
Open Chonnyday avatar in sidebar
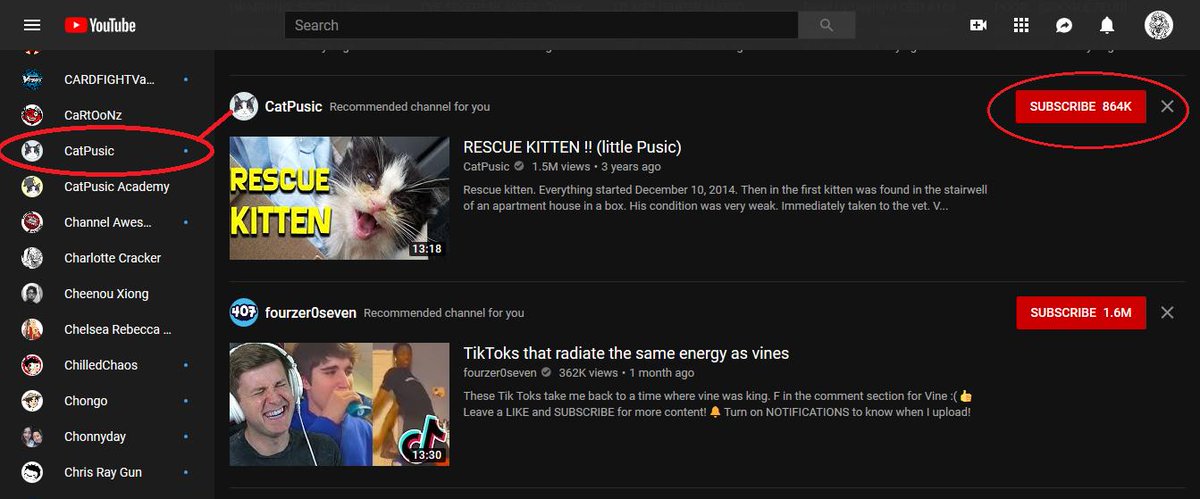pyautogui.click(x=32, y=436)
